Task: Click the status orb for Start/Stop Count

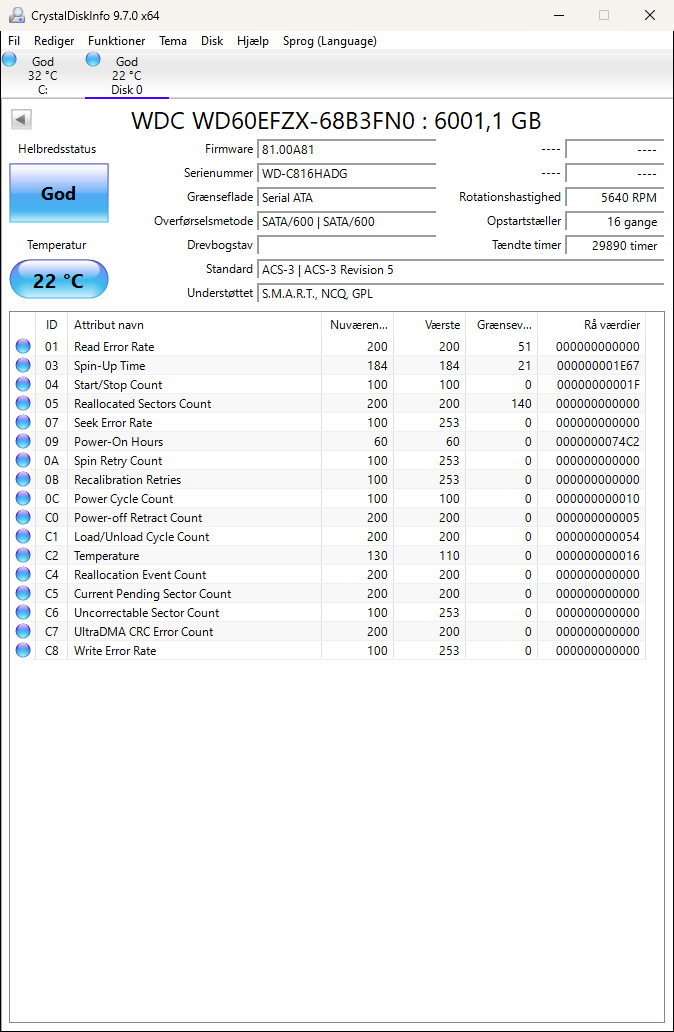Action: (23, 384)
